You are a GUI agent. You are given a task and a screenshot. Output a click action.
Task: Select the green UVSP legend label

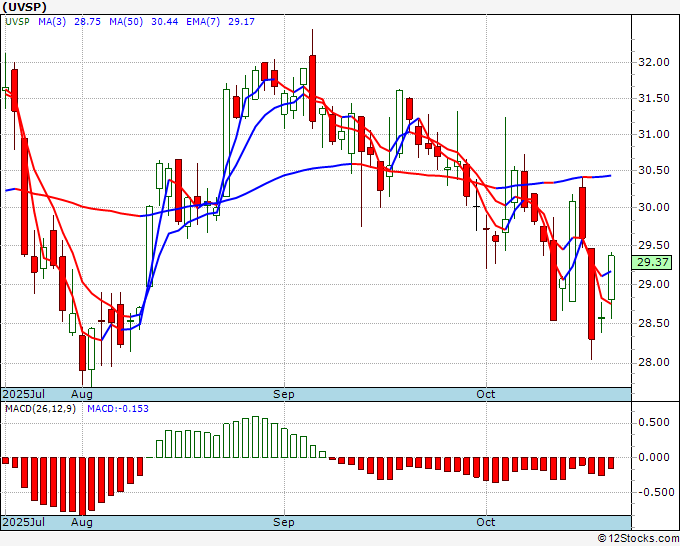pyautogui.click(x=17, y=22)
